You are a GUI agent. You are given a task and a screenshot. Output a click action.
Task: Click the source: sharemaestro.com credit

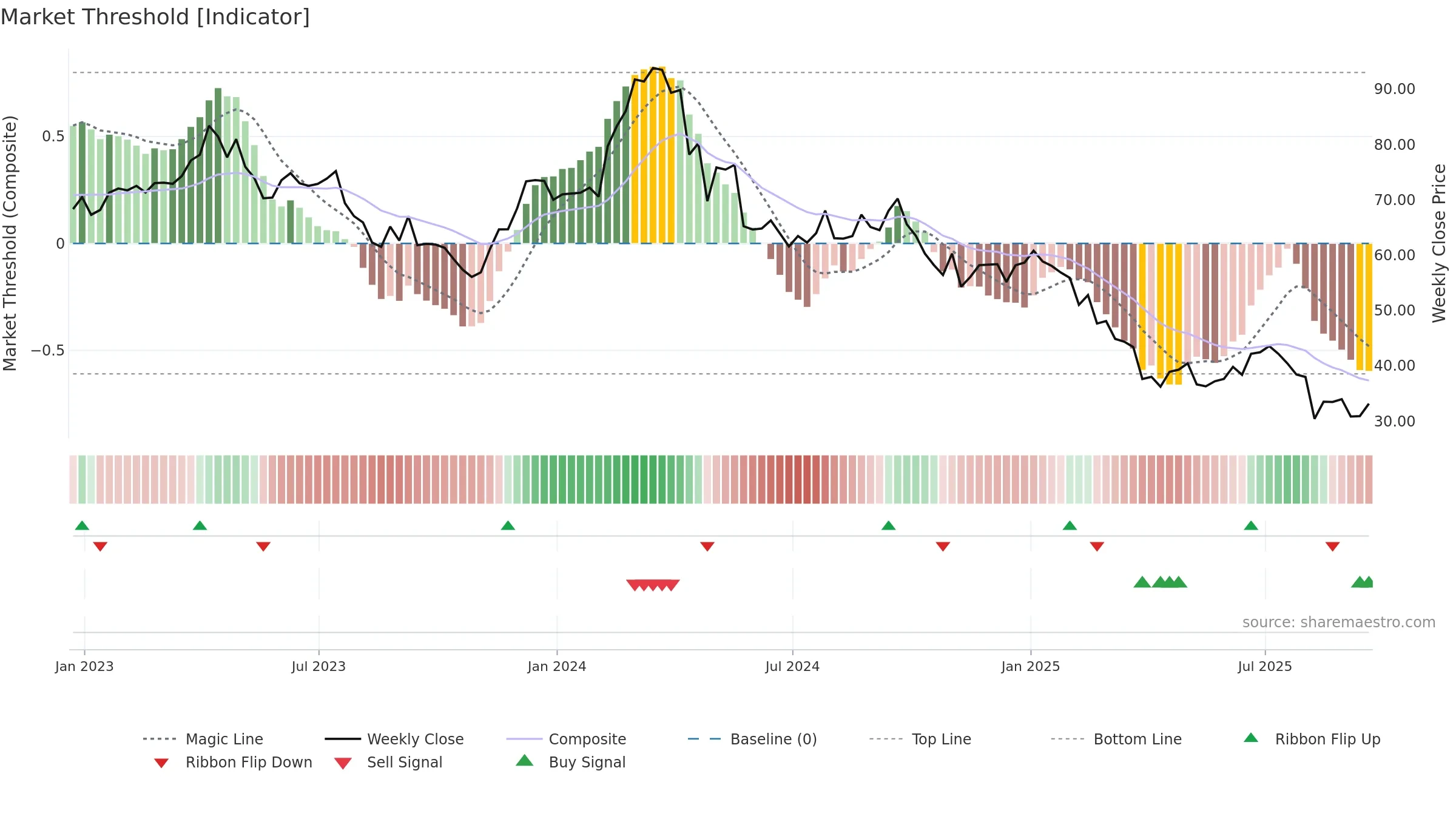(1339, 622)
